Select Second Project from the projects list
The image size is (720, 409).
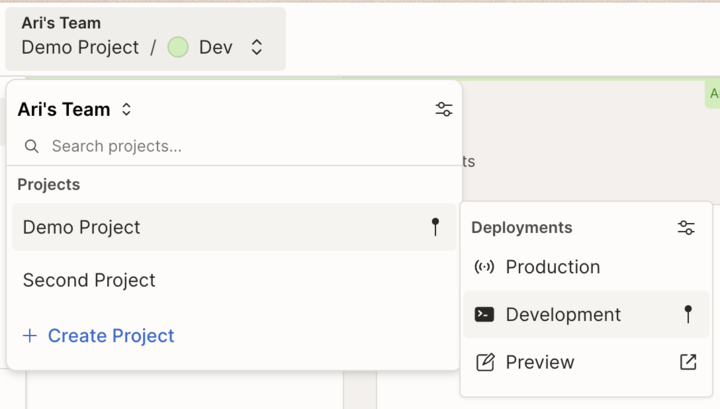(89, 280)
